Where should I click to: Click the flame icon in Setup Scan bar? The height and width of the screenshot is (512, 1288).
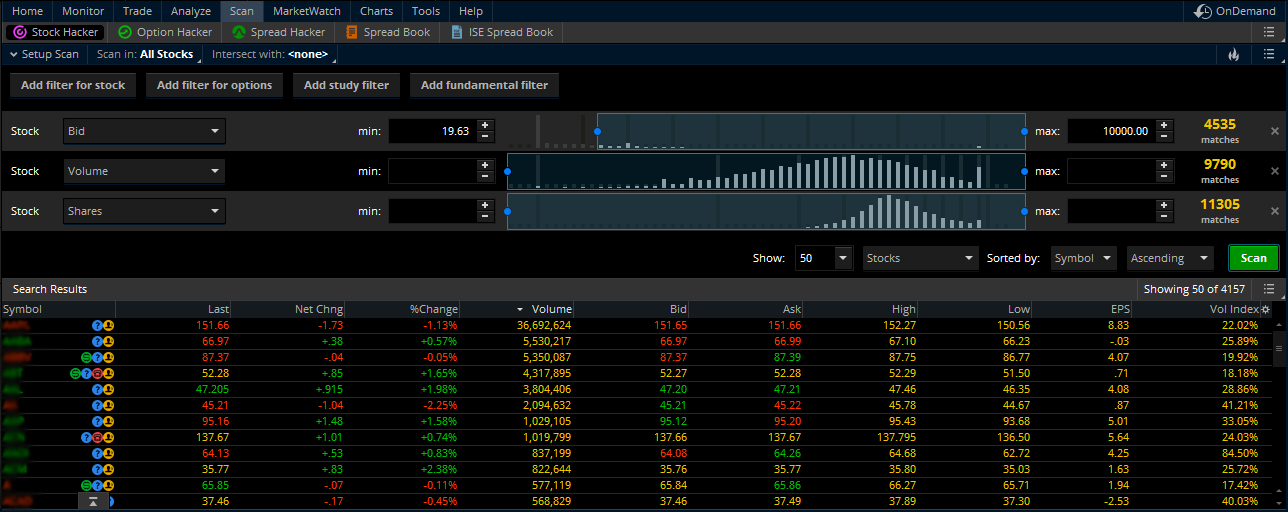(1233, 54)
